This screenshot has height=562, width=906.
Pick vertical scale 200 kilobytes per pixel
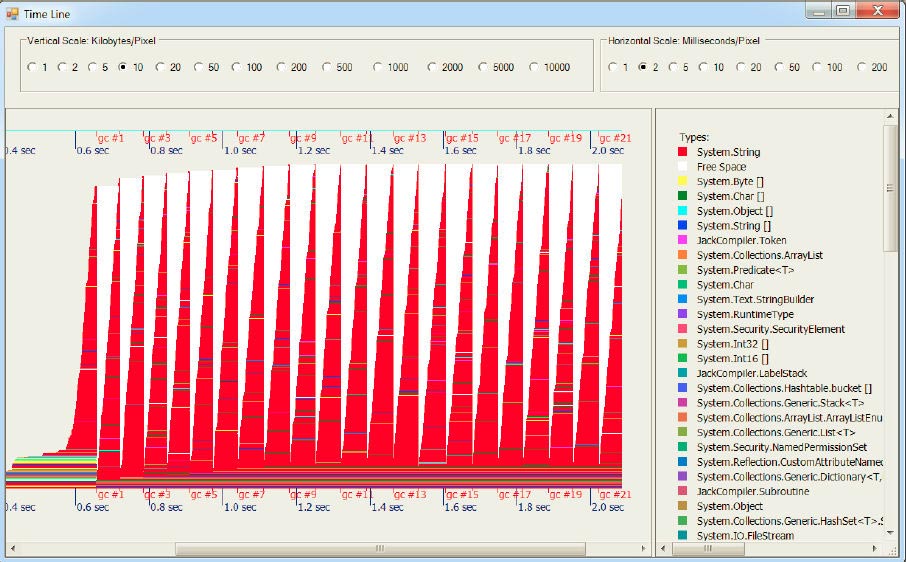[291, 67]
